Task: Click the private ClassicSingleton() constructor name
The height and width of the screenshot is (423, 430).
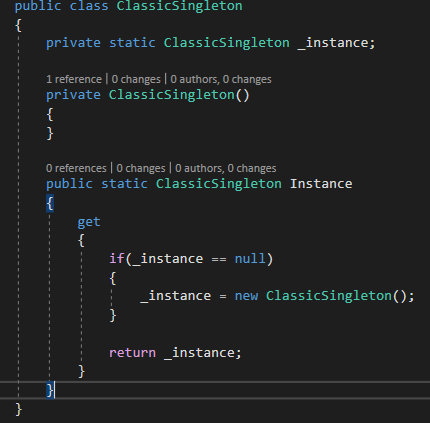Action: click(x=172, y=95)
